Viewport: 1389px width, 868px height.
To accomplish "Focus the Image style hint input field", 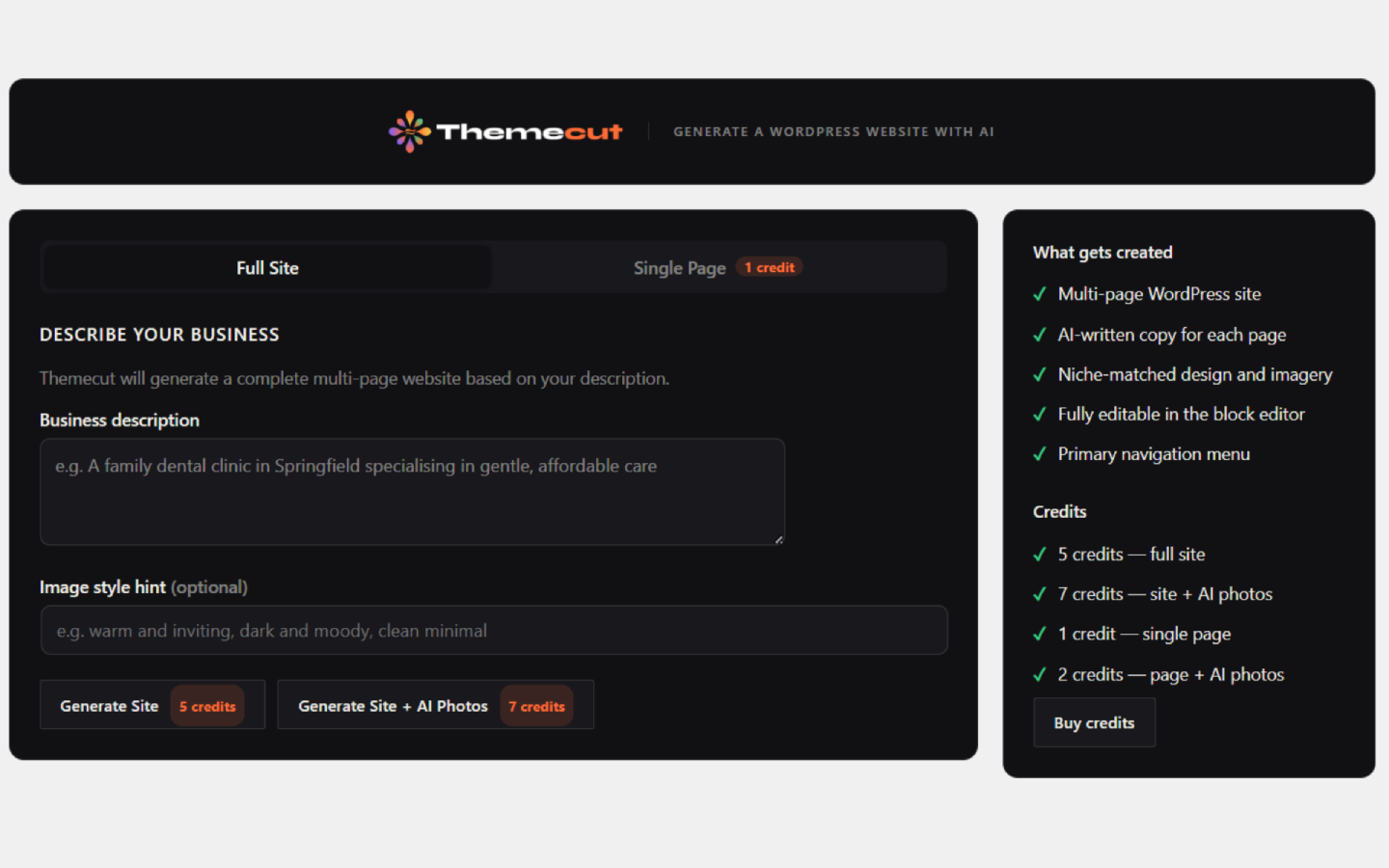I will point(494,631).
